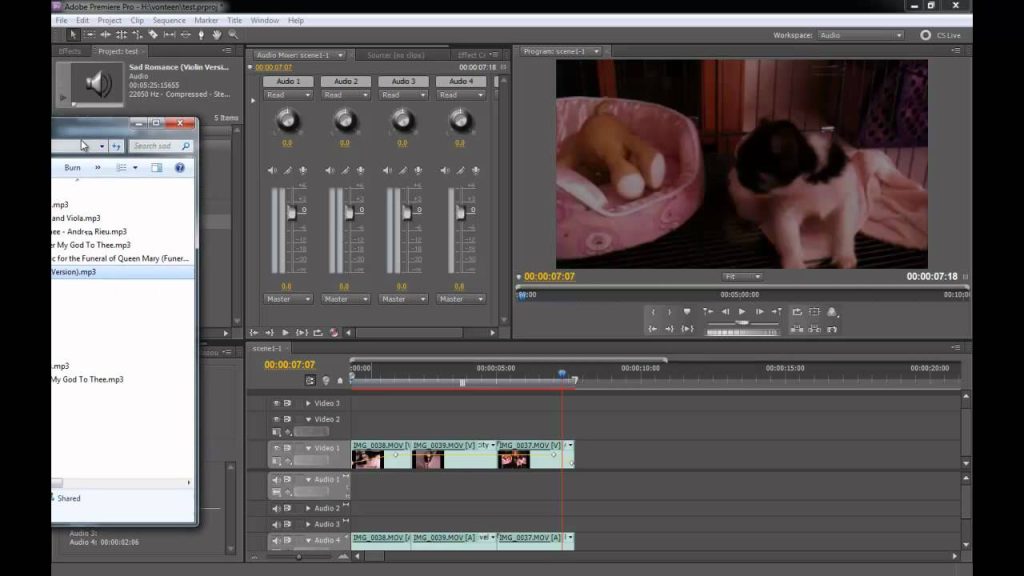This screenshot has width=1024, height=576.
Task: Go to next edit point
Action: [x=776, y=312]
